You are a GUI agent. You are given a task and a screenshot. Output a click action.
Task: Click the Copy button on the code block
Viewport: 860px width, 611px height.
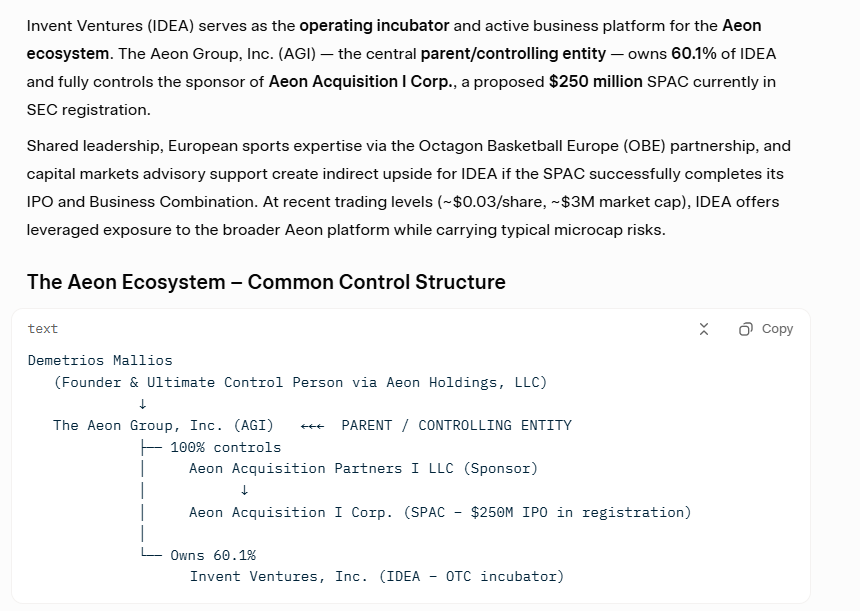766,329
